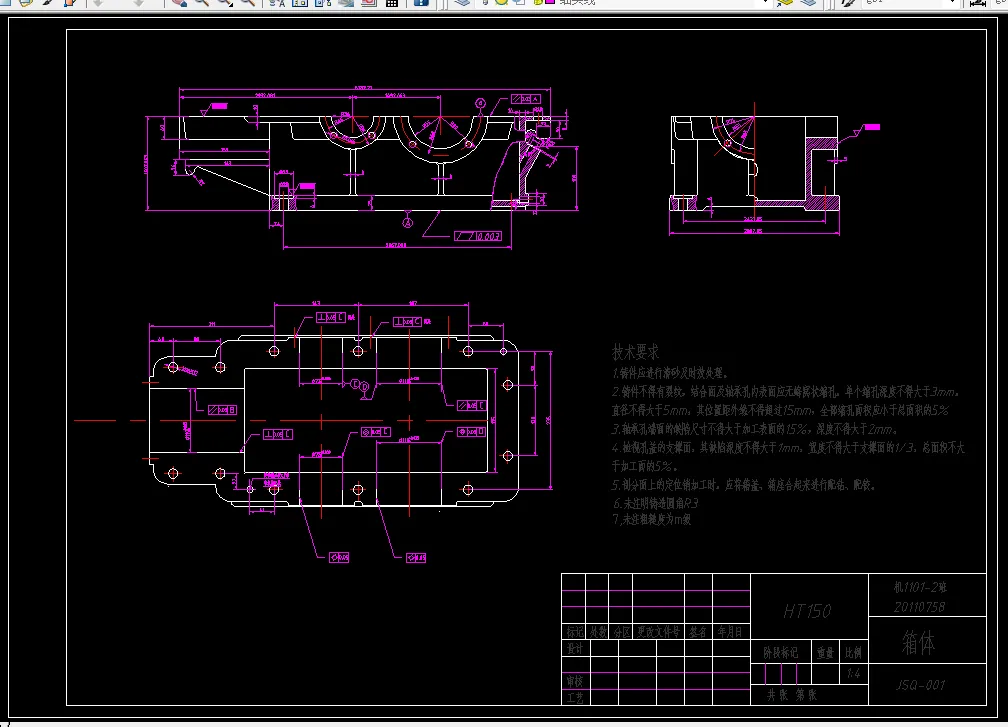
Task: Select the 技术要求 heading text
Action: 635,352
